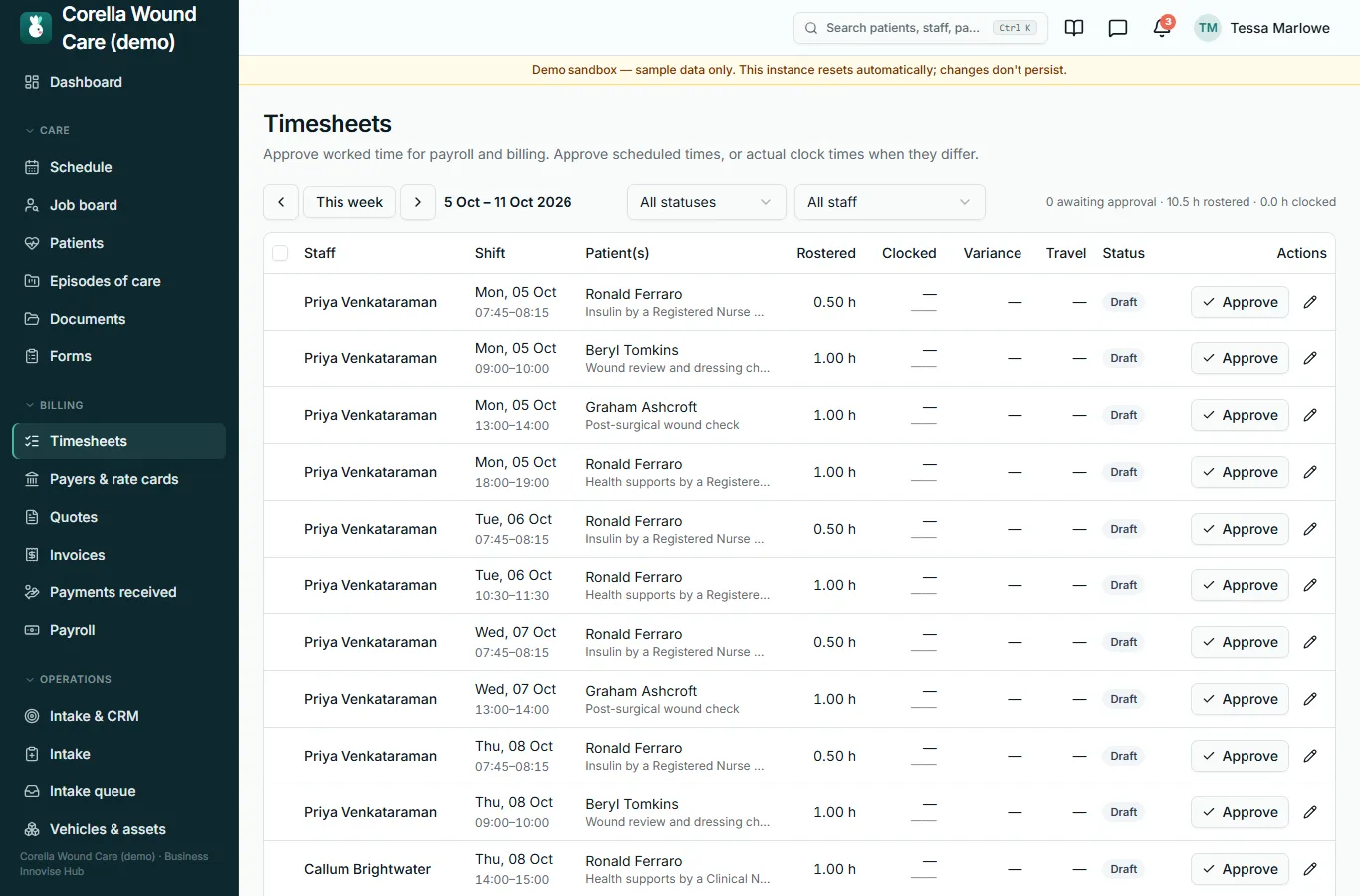The height and width of the screenshot is (896, 1360).
Task: Edit Wed 13:00–14:00 Graham Ashcroft pencil
Action: coord(1310,699)
